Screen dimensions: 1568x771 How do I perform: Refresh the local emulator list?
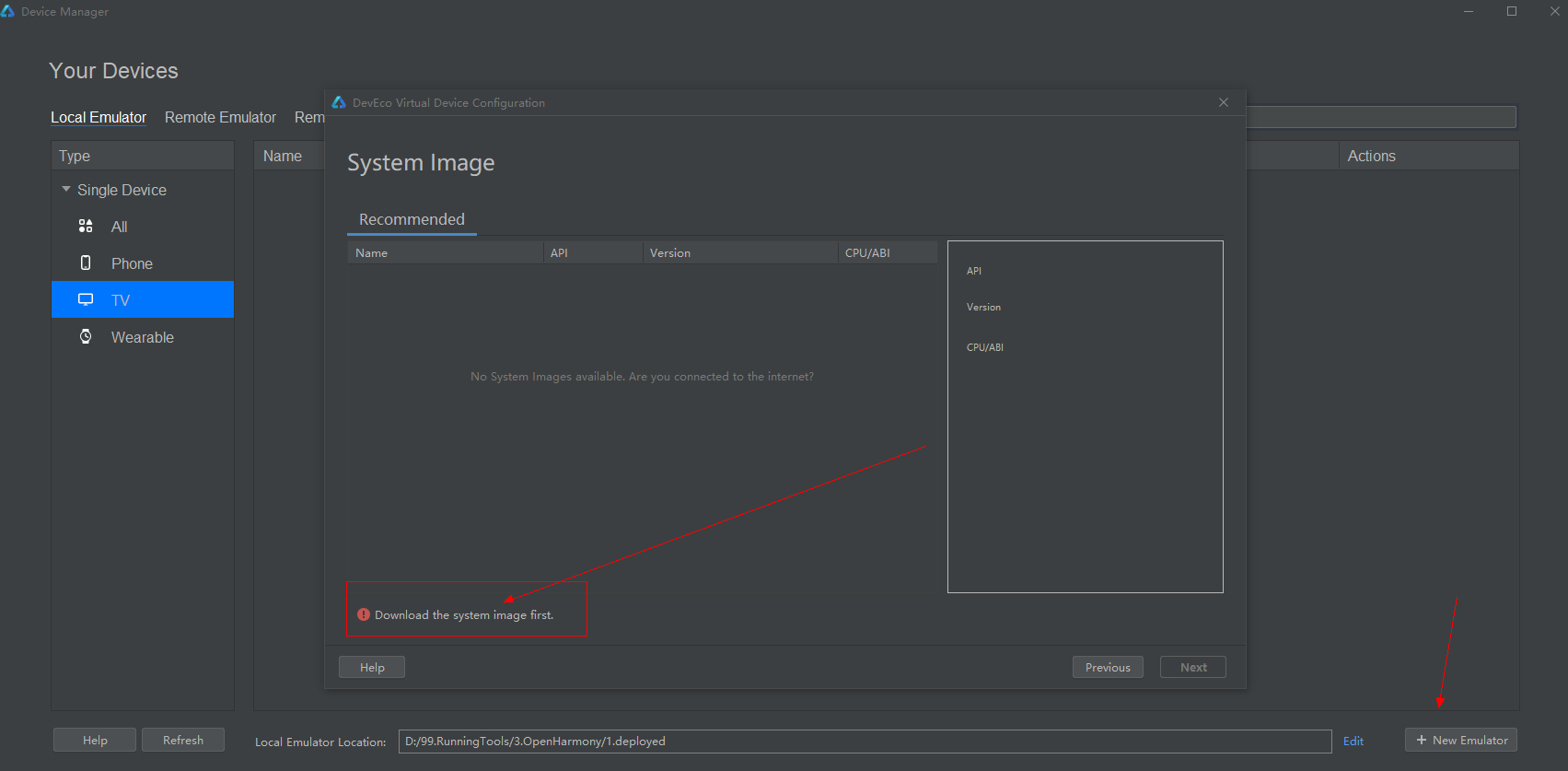tap(183, 740)
